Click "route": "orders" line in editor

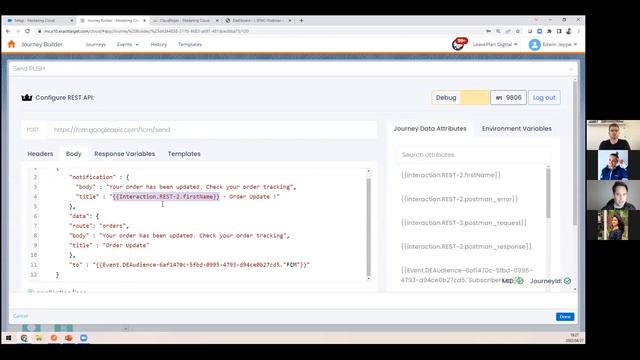pos(99,226)
